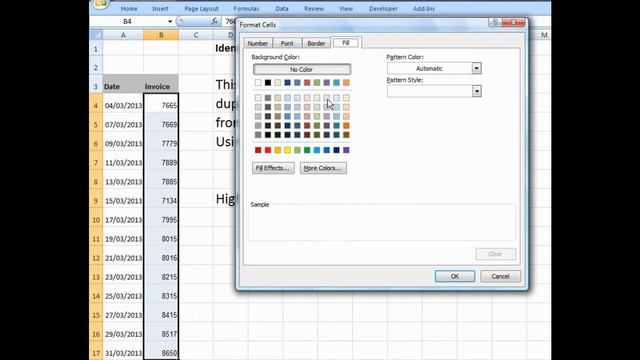Select column B header
640x360 pixels.
pyautogui.click(x=161, y=35)
